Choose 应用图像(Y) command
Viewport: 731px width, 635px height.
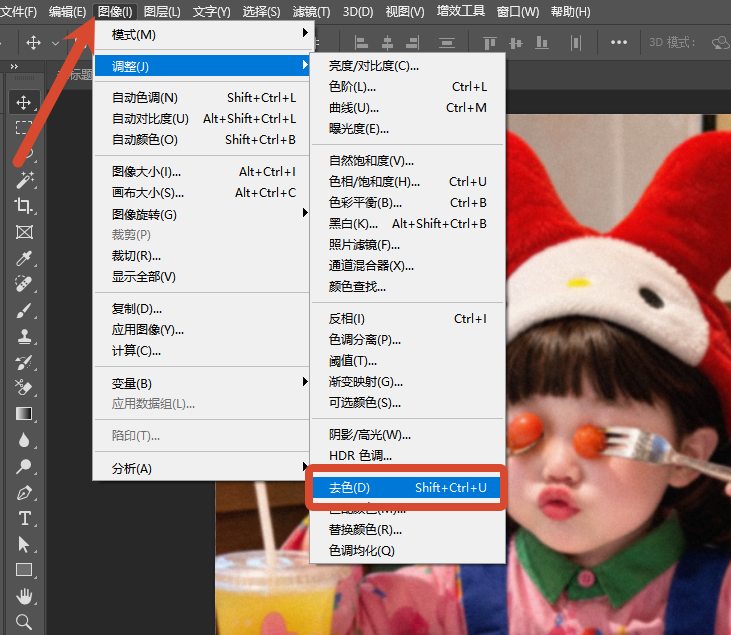[201, 330]
